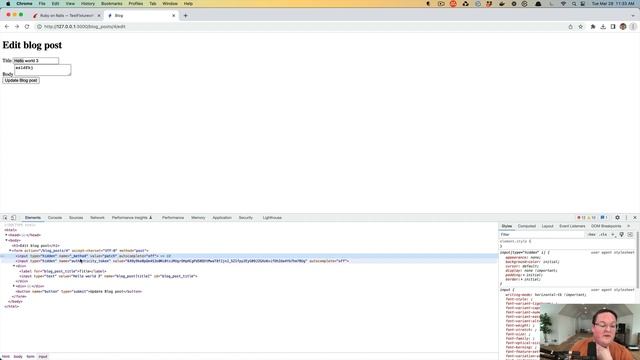Switch to the Layout styles tab
Viewport: 640px width, 360px height.
pyautogui.click(x=547, y=226)
